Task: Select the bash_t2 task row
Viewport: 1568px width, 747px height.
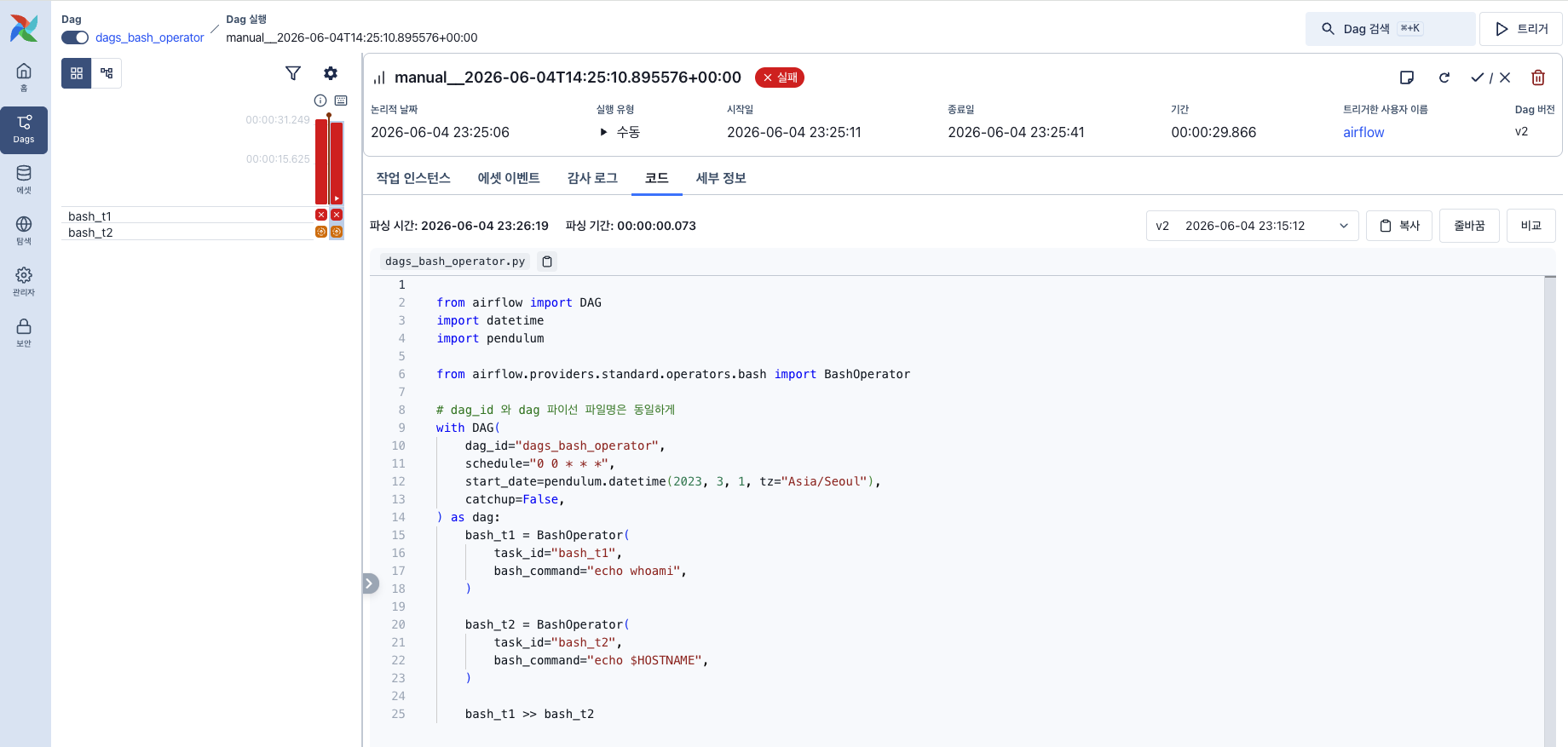Action: [x=187, y=232]
